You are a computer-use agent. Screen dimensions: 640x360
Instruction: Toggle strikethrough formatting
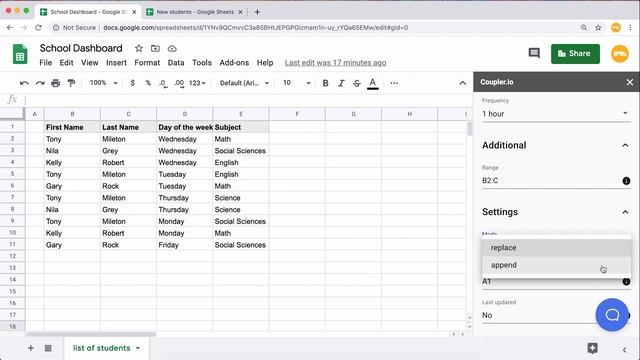(x=357, y=83)
